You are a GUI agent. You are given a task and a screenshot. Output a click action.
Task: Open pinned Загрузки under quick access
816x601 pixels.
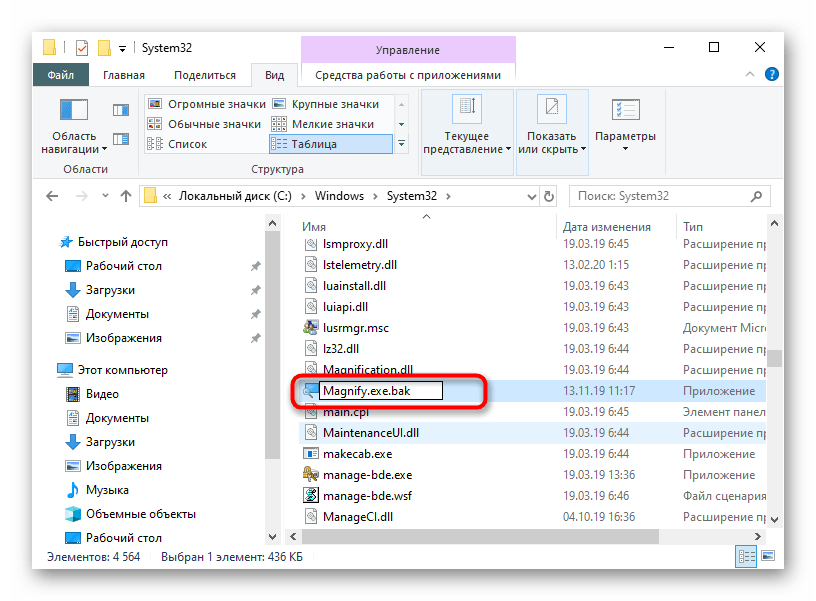coord(110,290)
